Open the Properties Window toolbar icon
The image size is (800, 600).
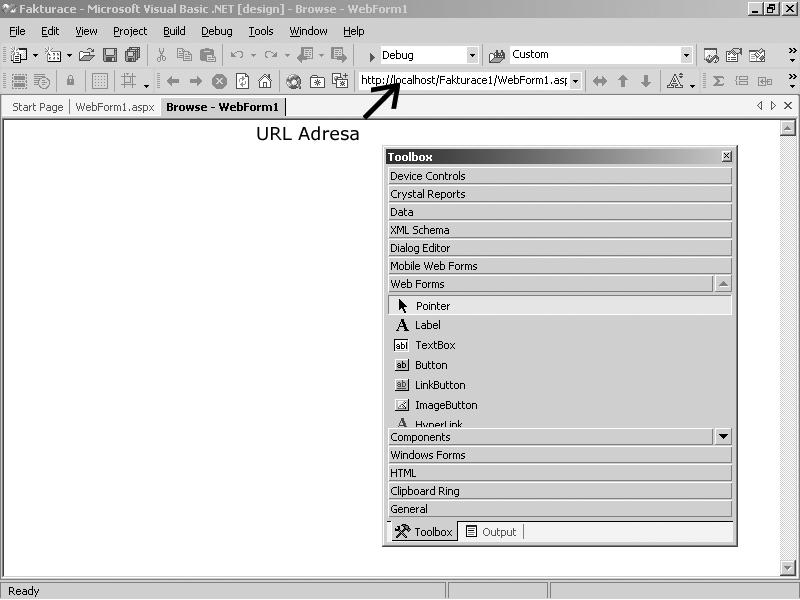(x=734, y=55)
